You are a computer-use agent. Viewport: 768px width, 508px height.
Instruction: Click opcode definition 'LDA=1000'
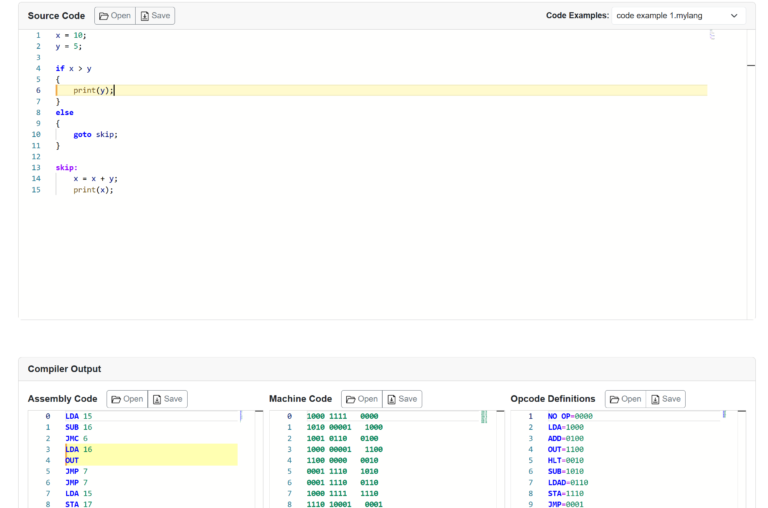point(566,427)
